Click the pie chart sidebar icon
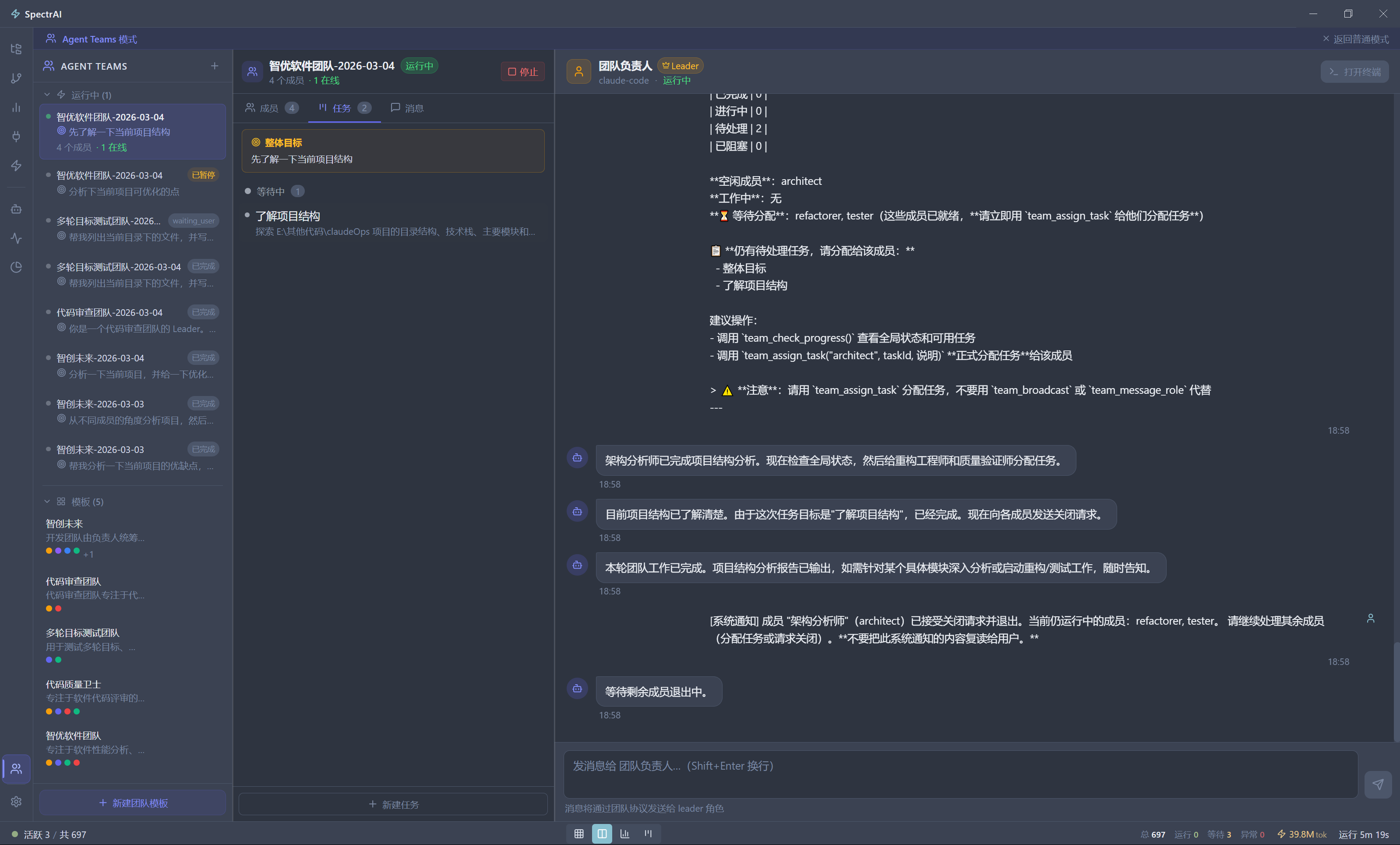The width and height of the screenshot is (1400, 845). pyautogui.click(x=16, y=267)
